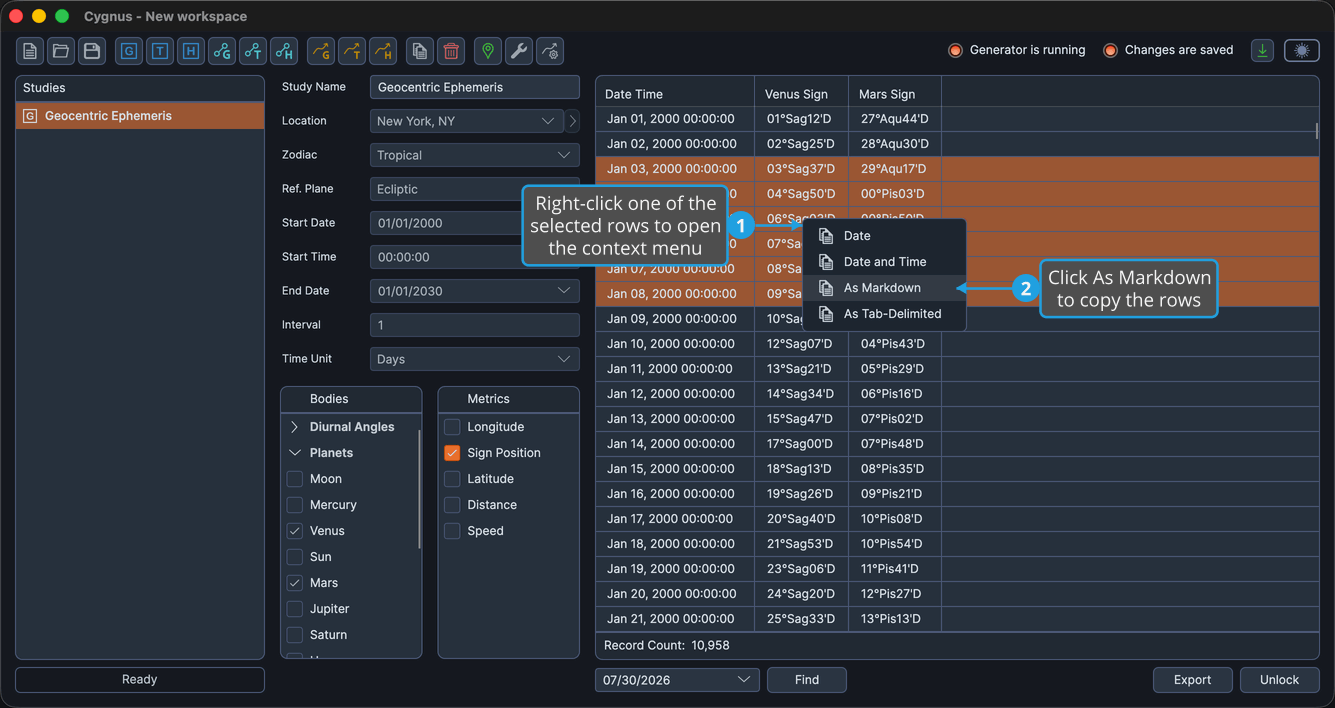Add a new H study (blue square H)
Screen dimensions: 1335x708
(x=191, y=51)
